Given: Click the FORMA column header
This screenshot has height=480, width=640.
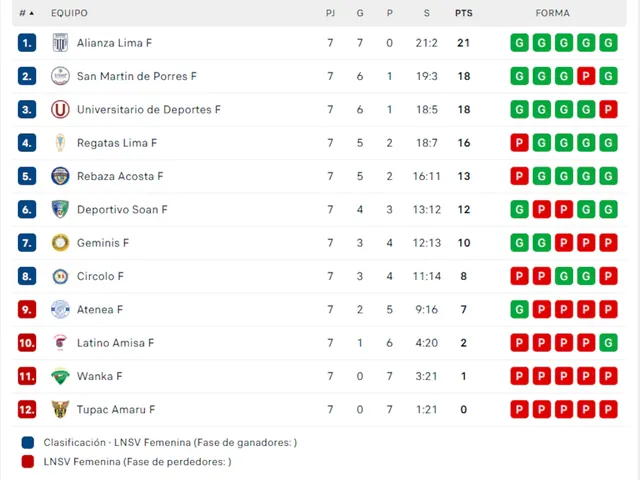Looking at the screenshot, I should (x=552, y=13).
